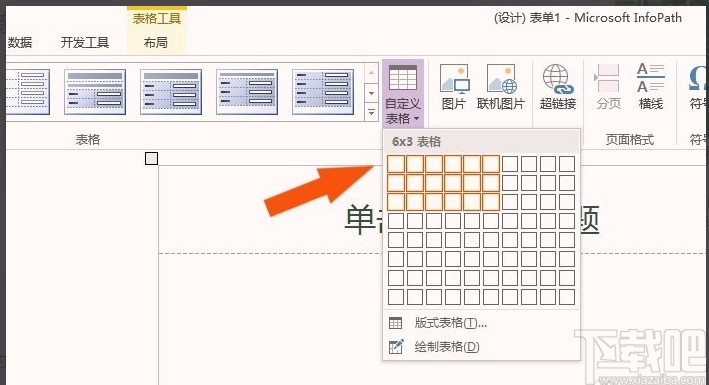Viewport: 709px width, 385px height.
Task: Expand the table styles gallery
Action: [371, 112]
